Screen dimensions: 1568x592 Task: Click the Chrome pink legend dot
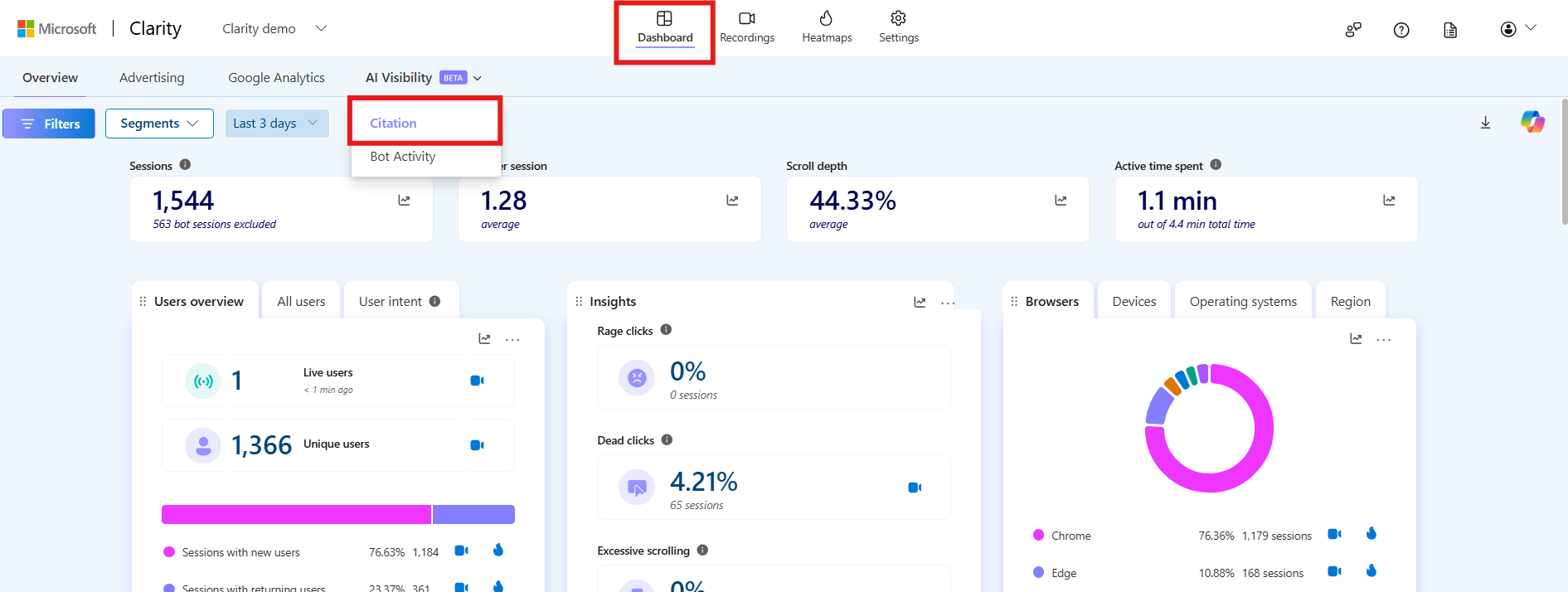(1038, 535)
